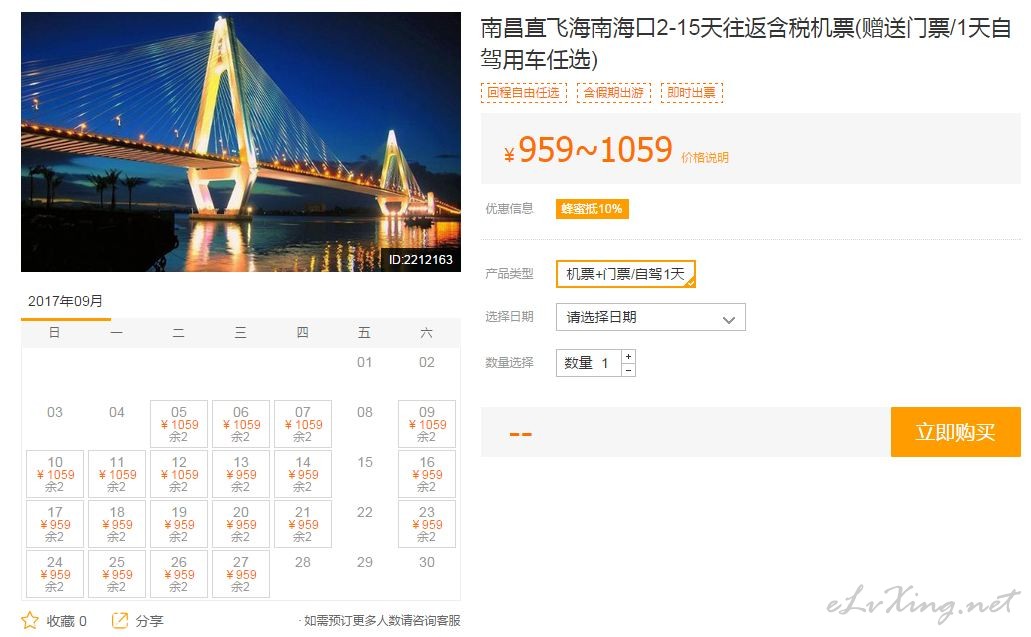This screenshot has width=1031, height=637.
Task: Click the 含假期出游 tag
Action: (613, 93)
